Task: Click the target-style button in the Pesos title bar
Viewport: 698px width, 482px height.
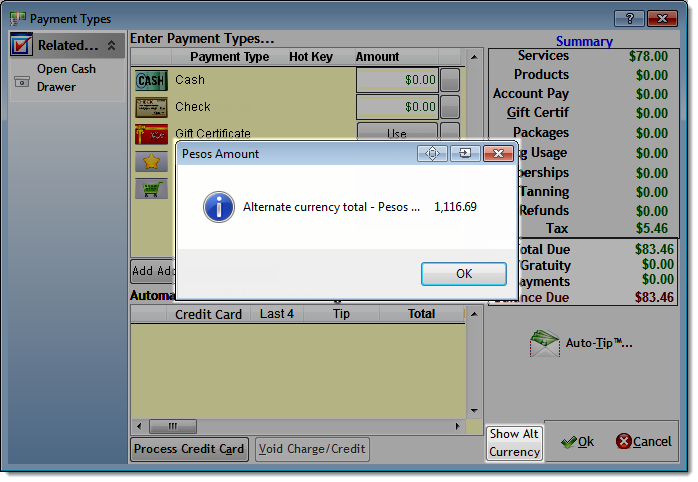Action: [432, 153]
